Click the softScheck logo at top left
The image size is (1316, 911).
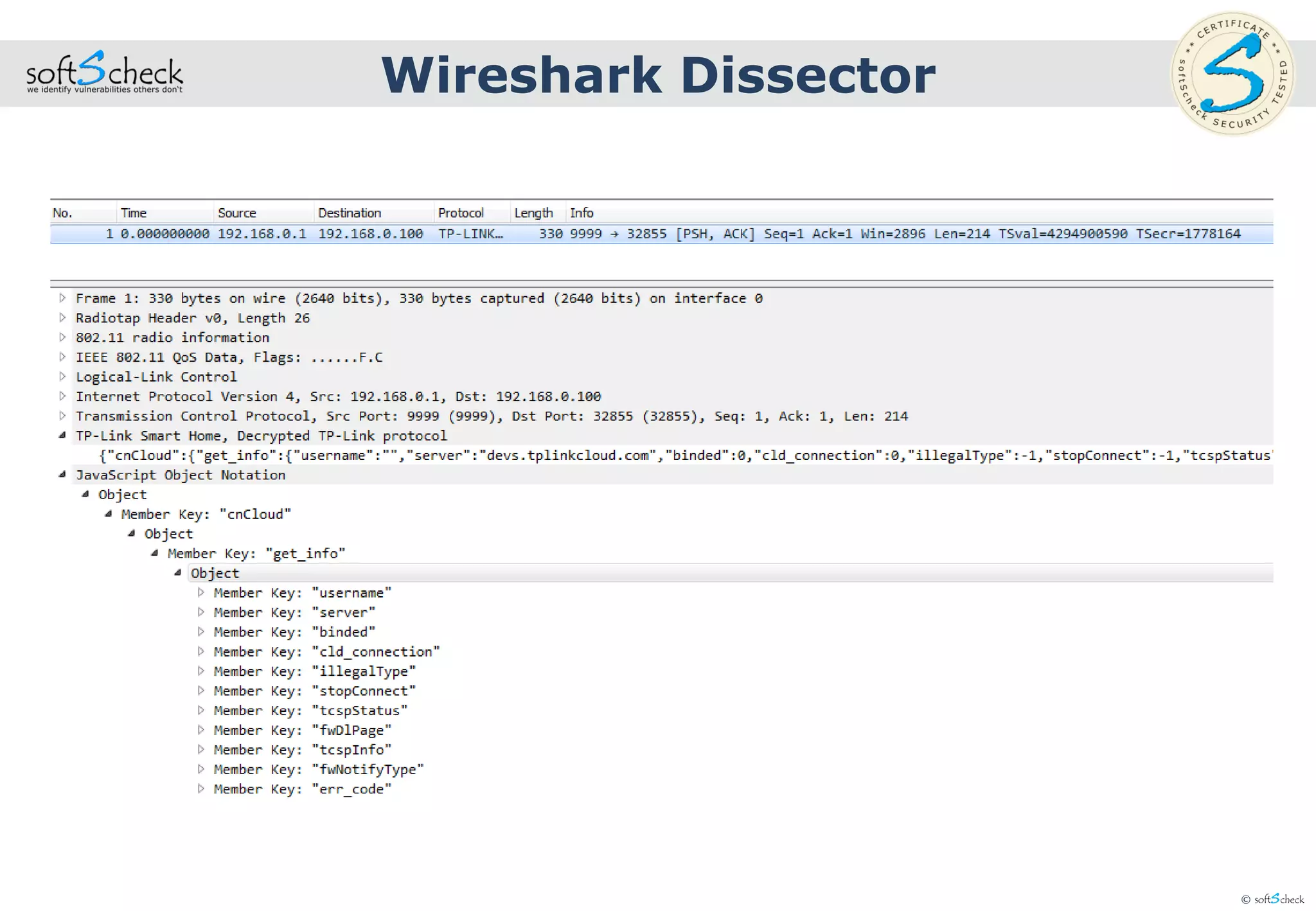tap(104, 72)
